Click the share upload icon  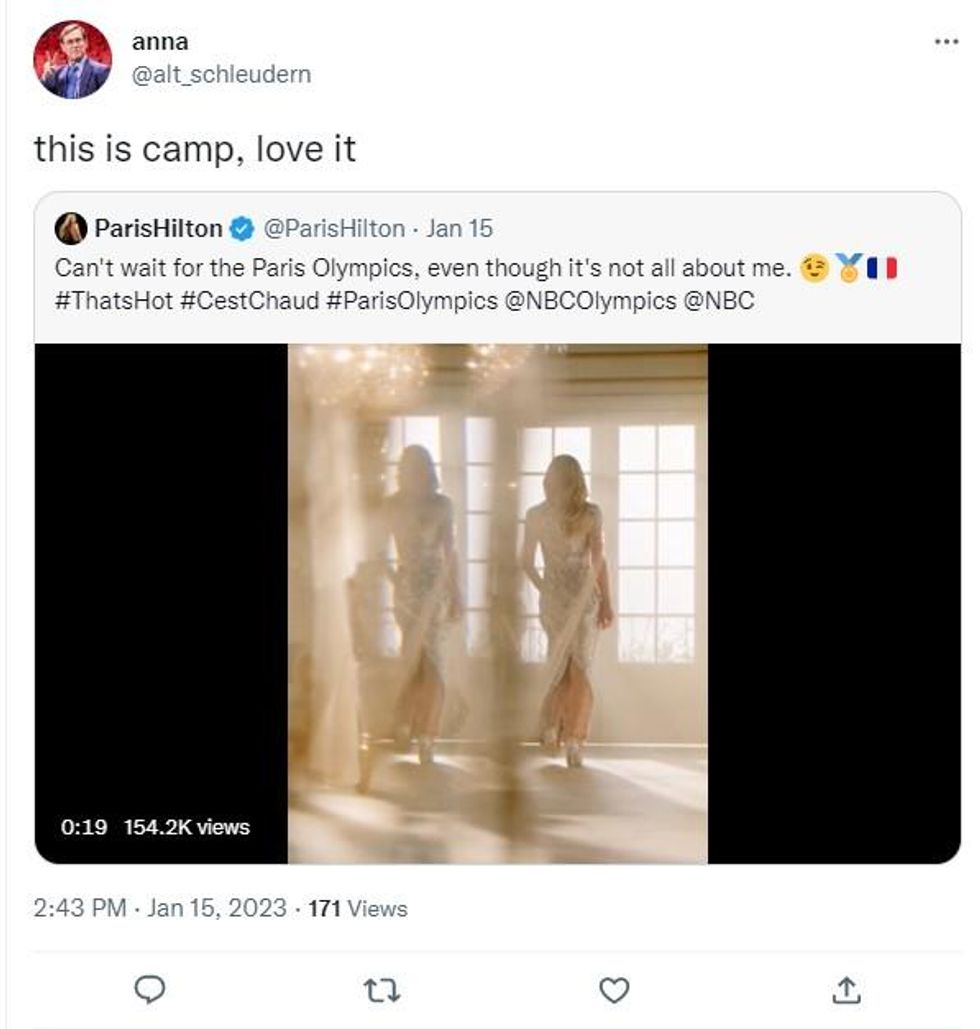pos(846,990)
